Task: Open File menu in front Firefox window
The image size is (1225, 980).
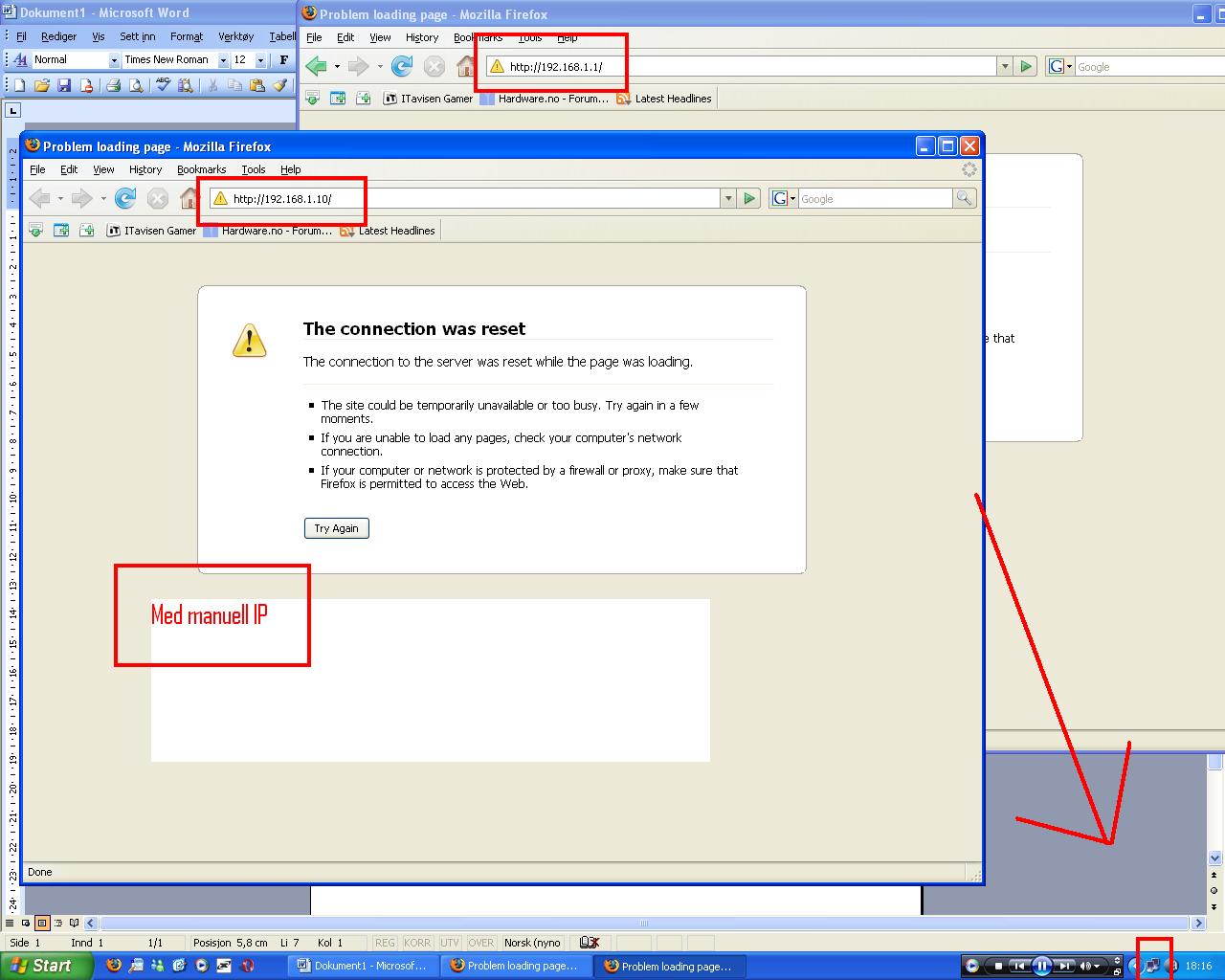Action: [37, 169]
